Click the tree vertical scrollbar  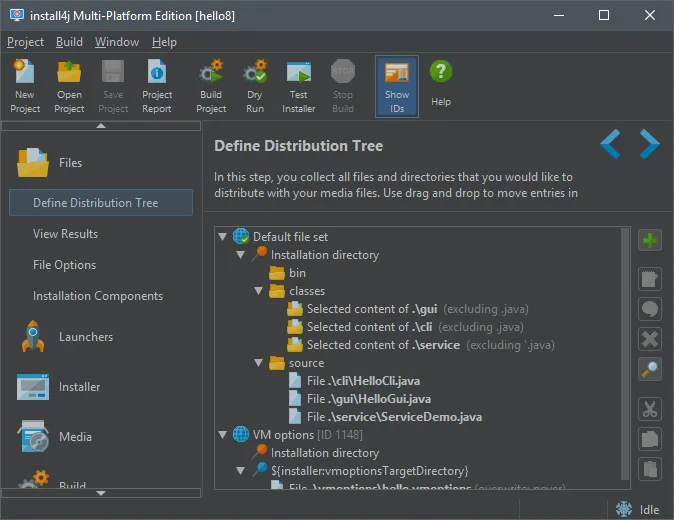click(625, 354)
